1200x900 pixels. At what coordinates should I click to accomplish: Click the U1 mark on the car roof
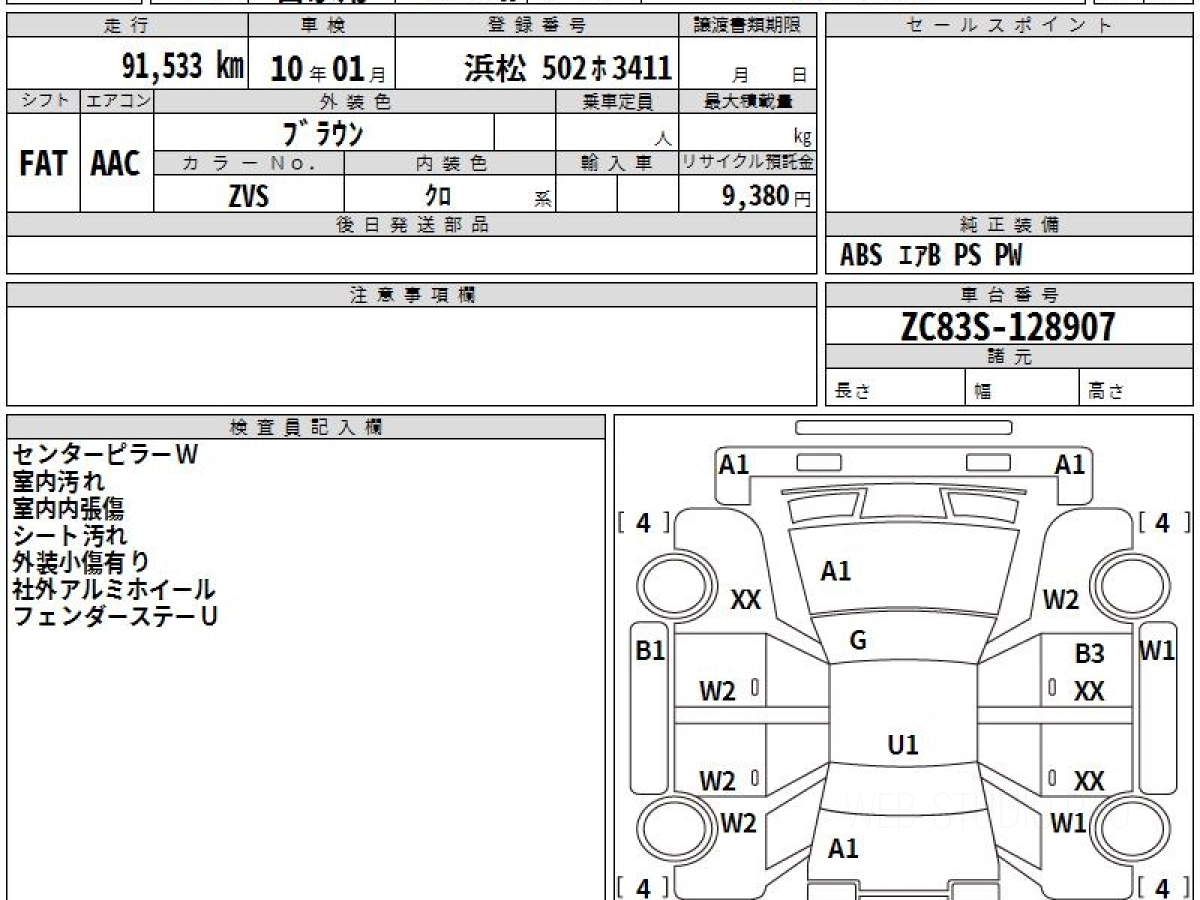tap(902, 745)
